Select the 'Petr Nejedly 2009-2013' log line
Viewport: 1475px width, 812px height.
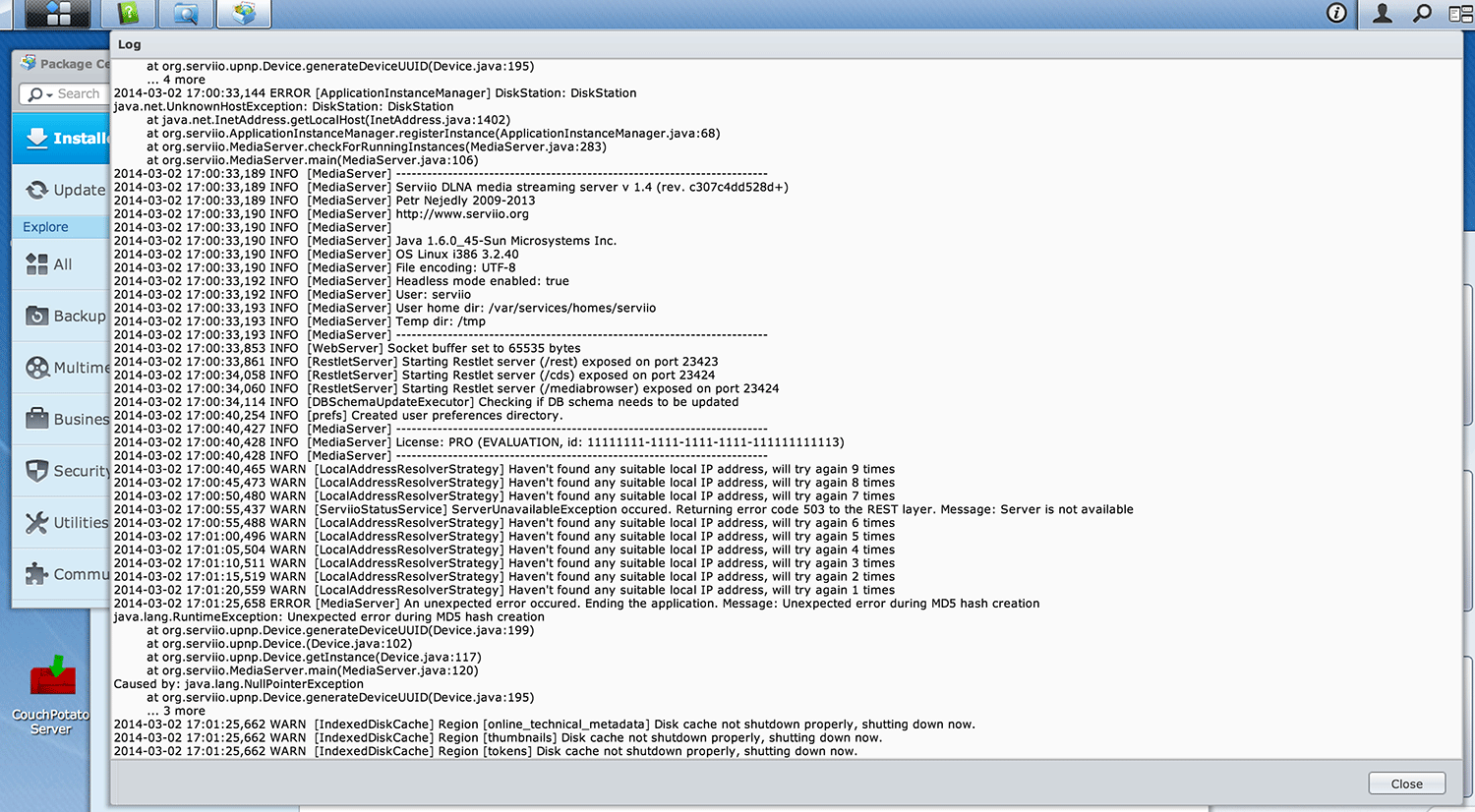tap(324, 201)
